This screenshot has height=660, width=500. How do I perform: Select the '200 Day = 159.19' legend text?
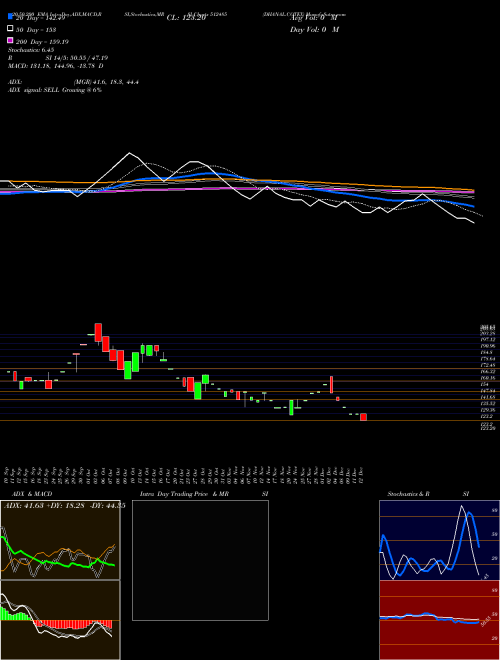coord(43,42)
